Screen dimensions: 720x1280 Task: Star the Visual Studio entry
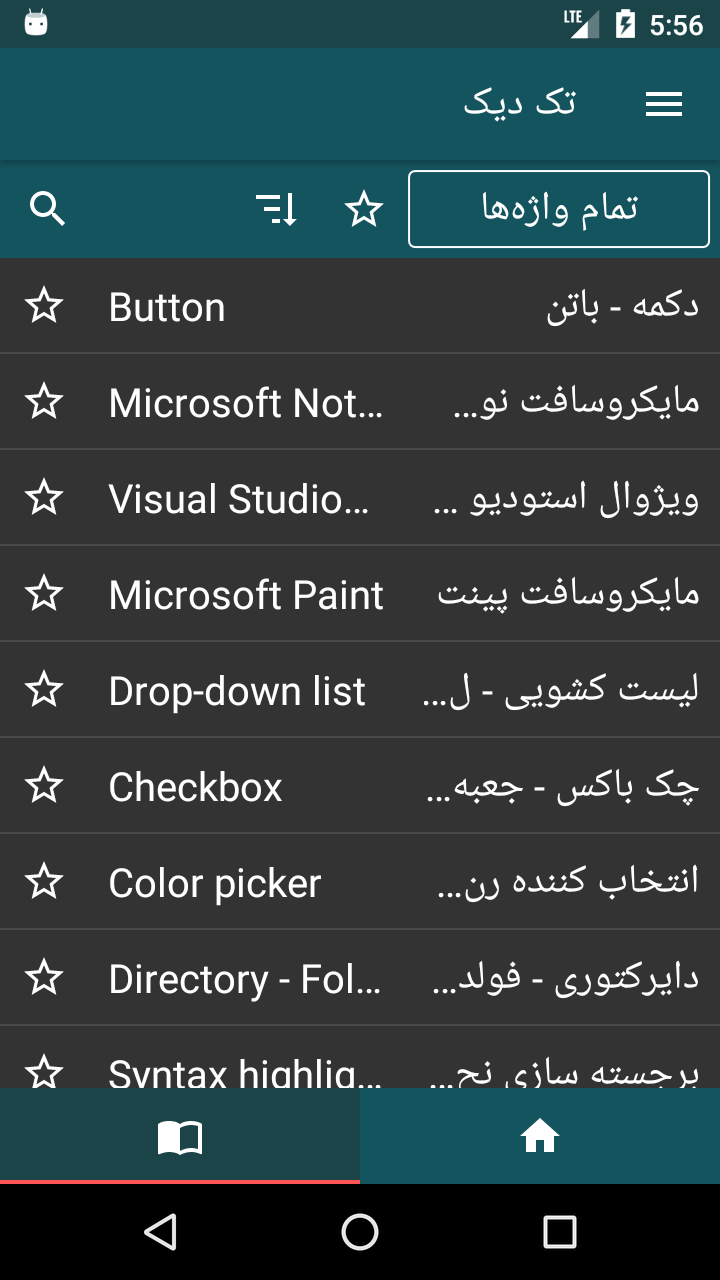click(44, 498)
